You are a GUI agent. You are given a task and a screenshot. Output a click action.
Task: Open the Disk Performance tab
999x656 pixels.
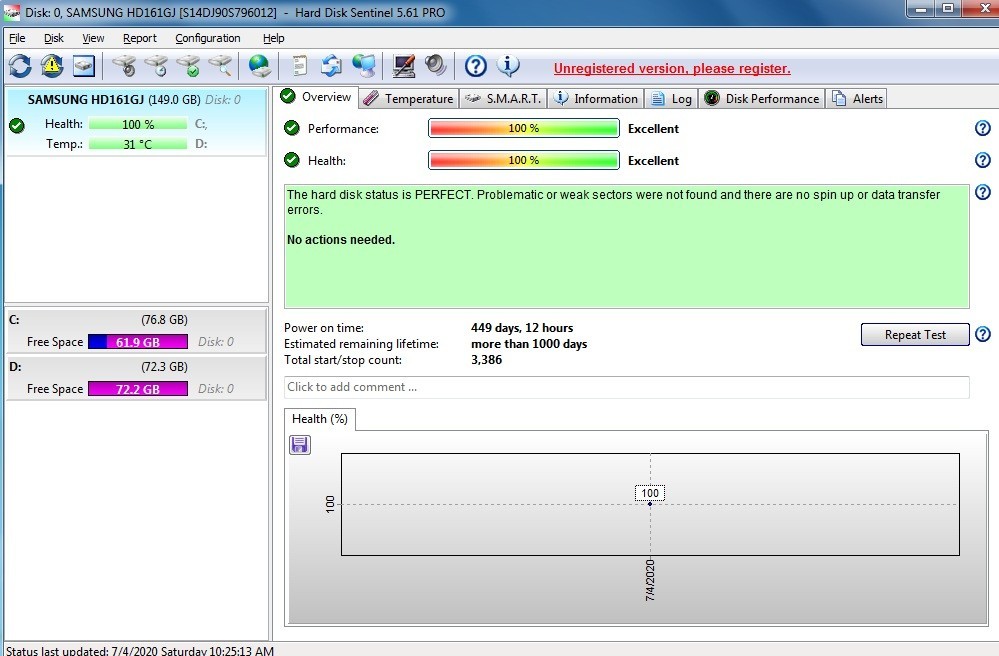tap(762, 98)
